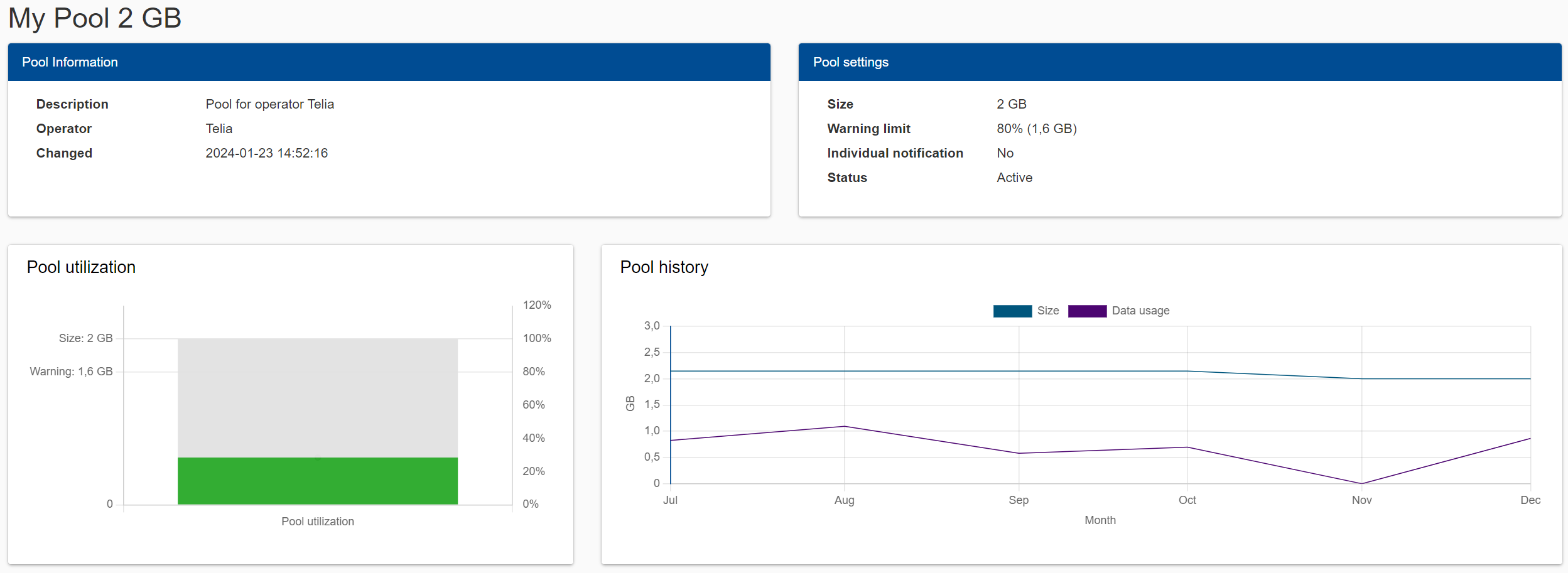Click the Changed timestamp 2024-01-23 14:52:16
The width and height of the screenshot is (1568, 573).
266,153
